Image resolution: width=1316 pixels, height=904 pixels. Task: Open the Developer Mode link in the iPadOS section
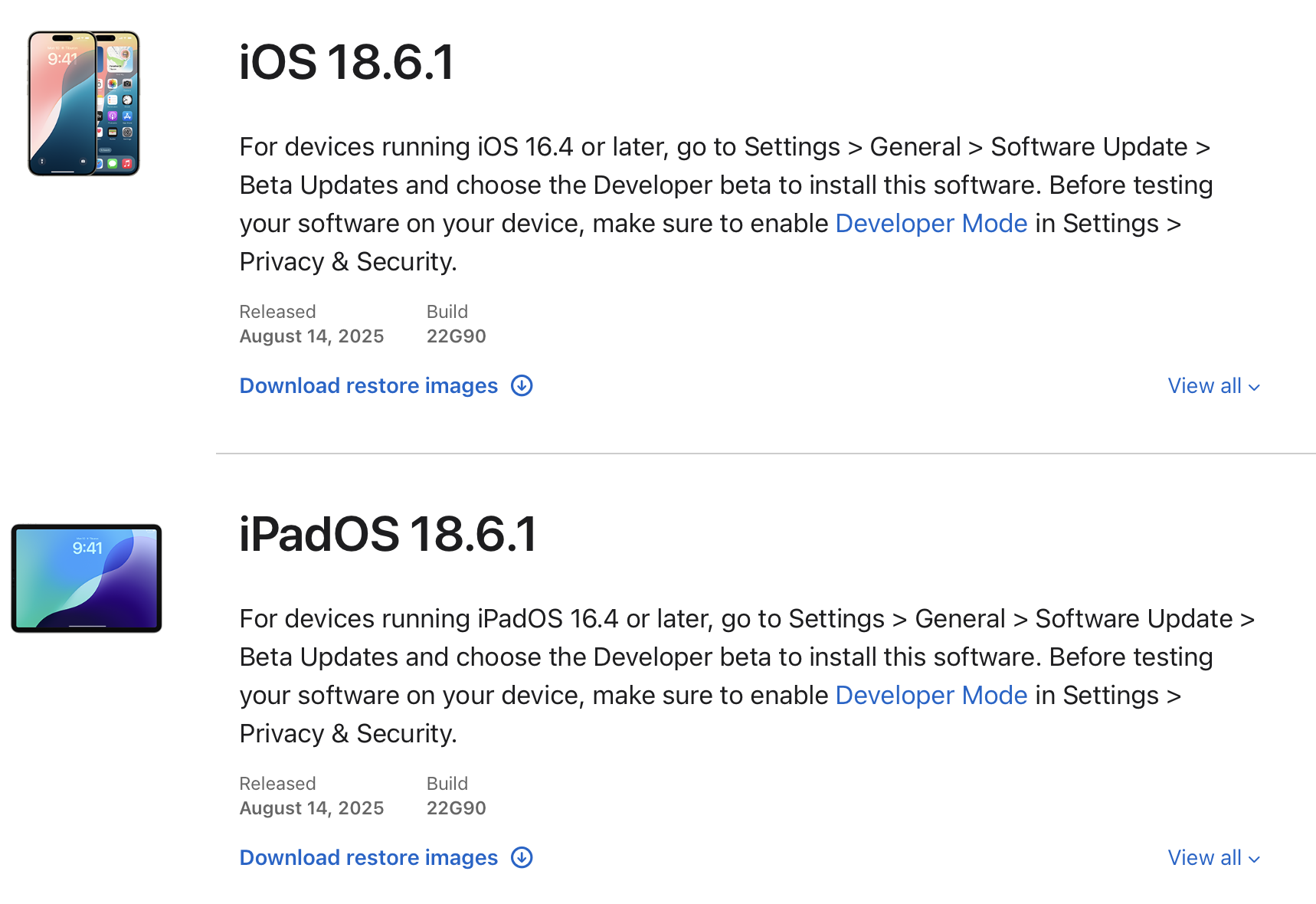tap(931, 696)
